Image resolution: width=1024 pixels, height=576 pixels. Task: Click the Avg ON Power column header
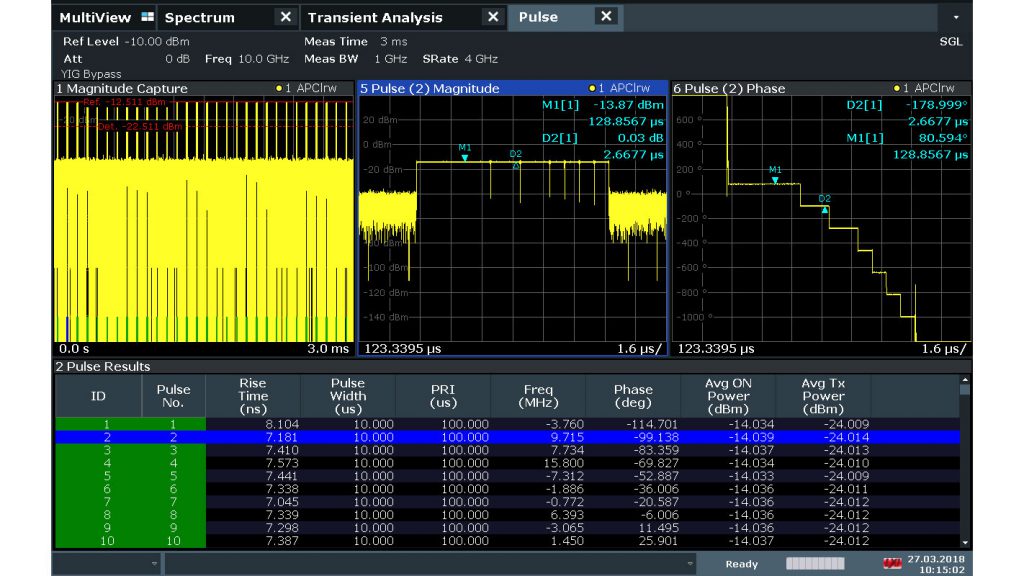tap(728, 396)
